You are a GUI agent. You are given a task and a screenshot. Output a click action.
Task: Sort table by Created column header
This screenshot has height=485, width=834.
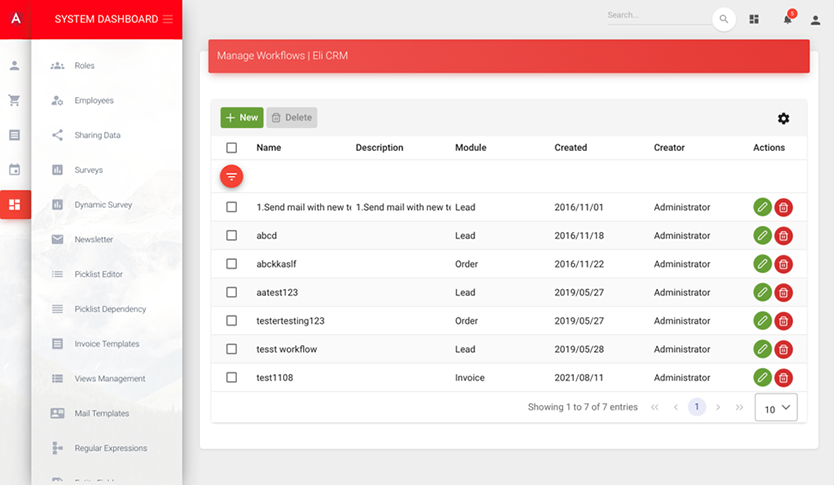coord(571,148)
